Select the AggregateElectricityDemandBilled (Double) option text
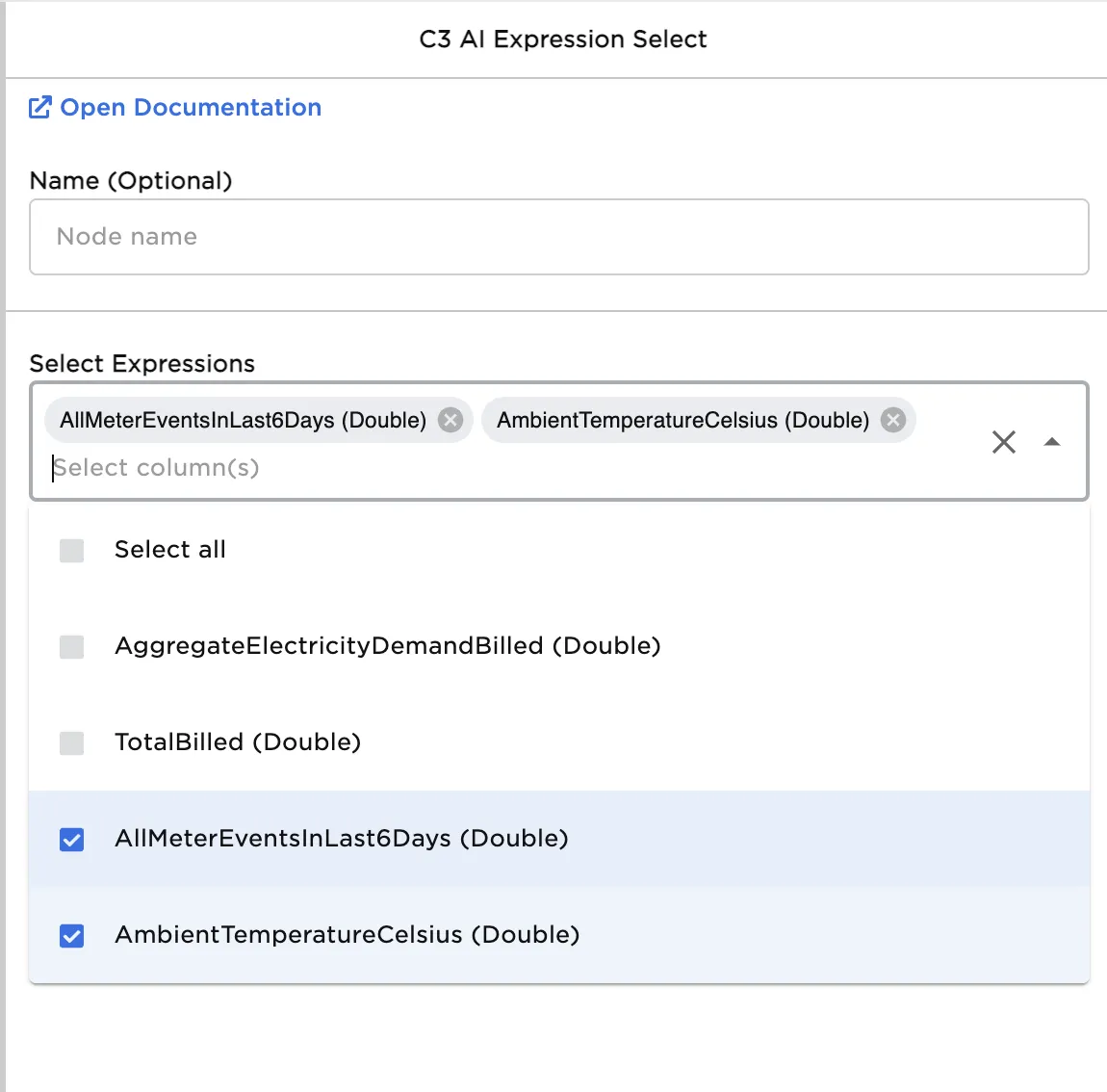This screenshot has width=1107, height=1092. coord(387,646)
